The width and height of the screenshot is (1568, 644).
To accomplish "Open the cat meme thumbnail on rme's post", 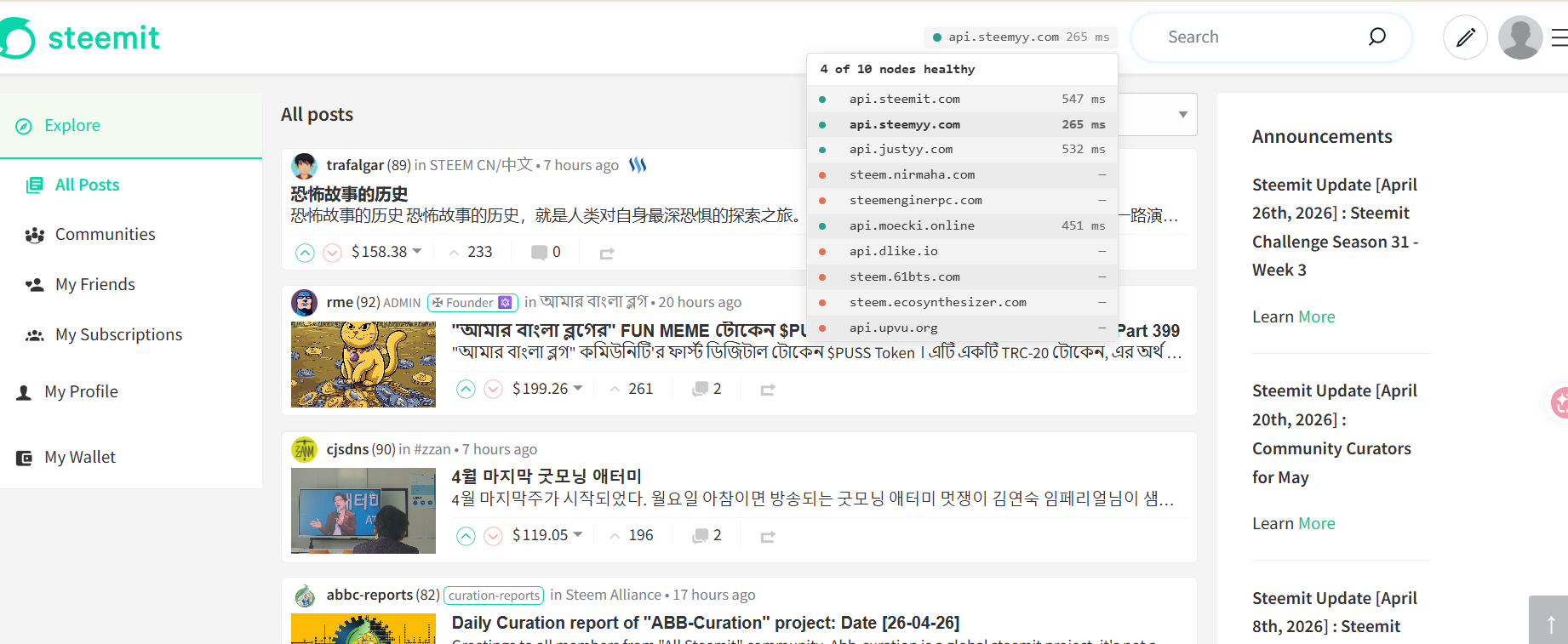I will click(x=363, y=364).
